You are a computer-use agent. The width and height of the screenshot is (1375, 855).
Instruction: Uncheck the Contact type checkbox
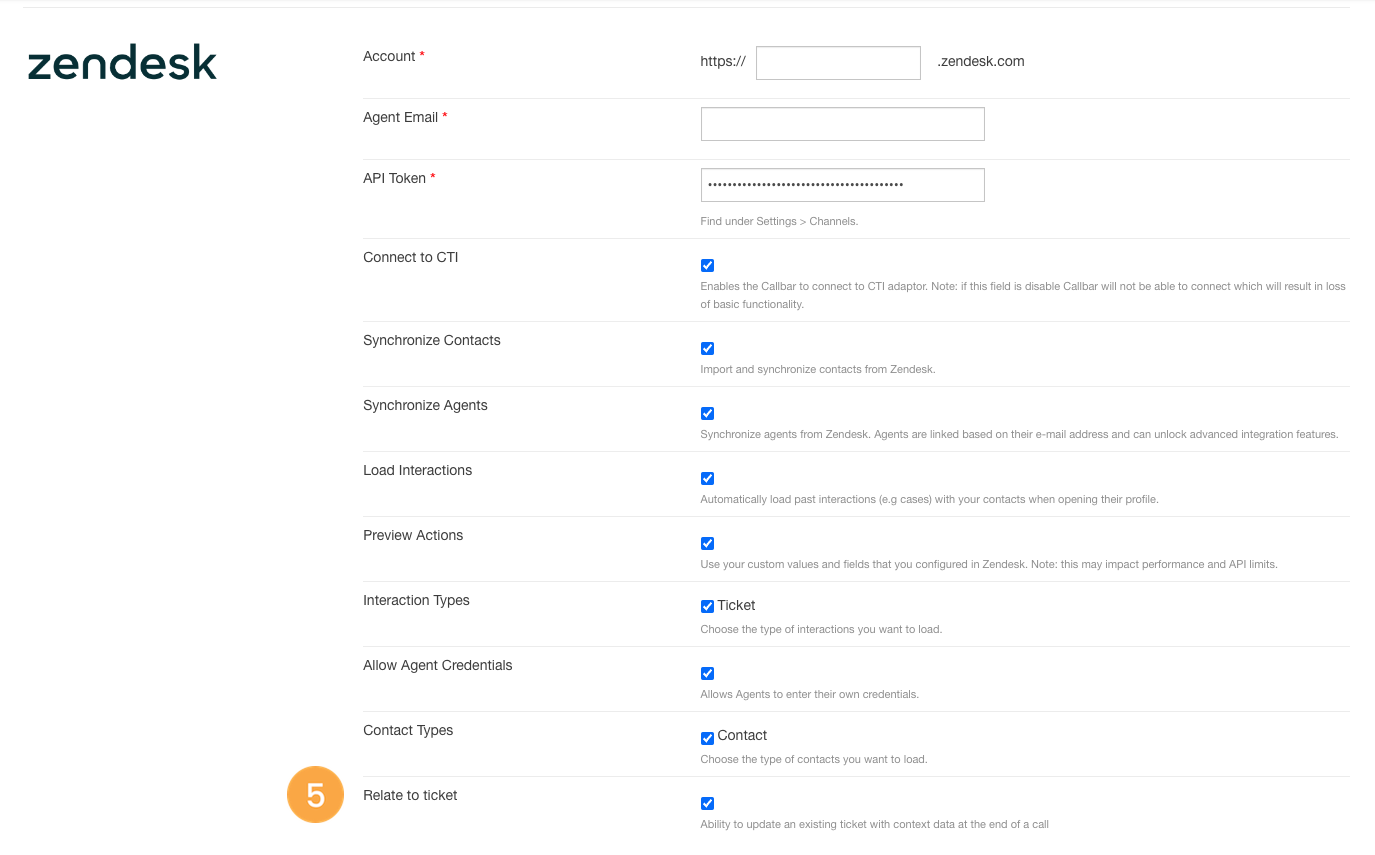pos(707,738)
